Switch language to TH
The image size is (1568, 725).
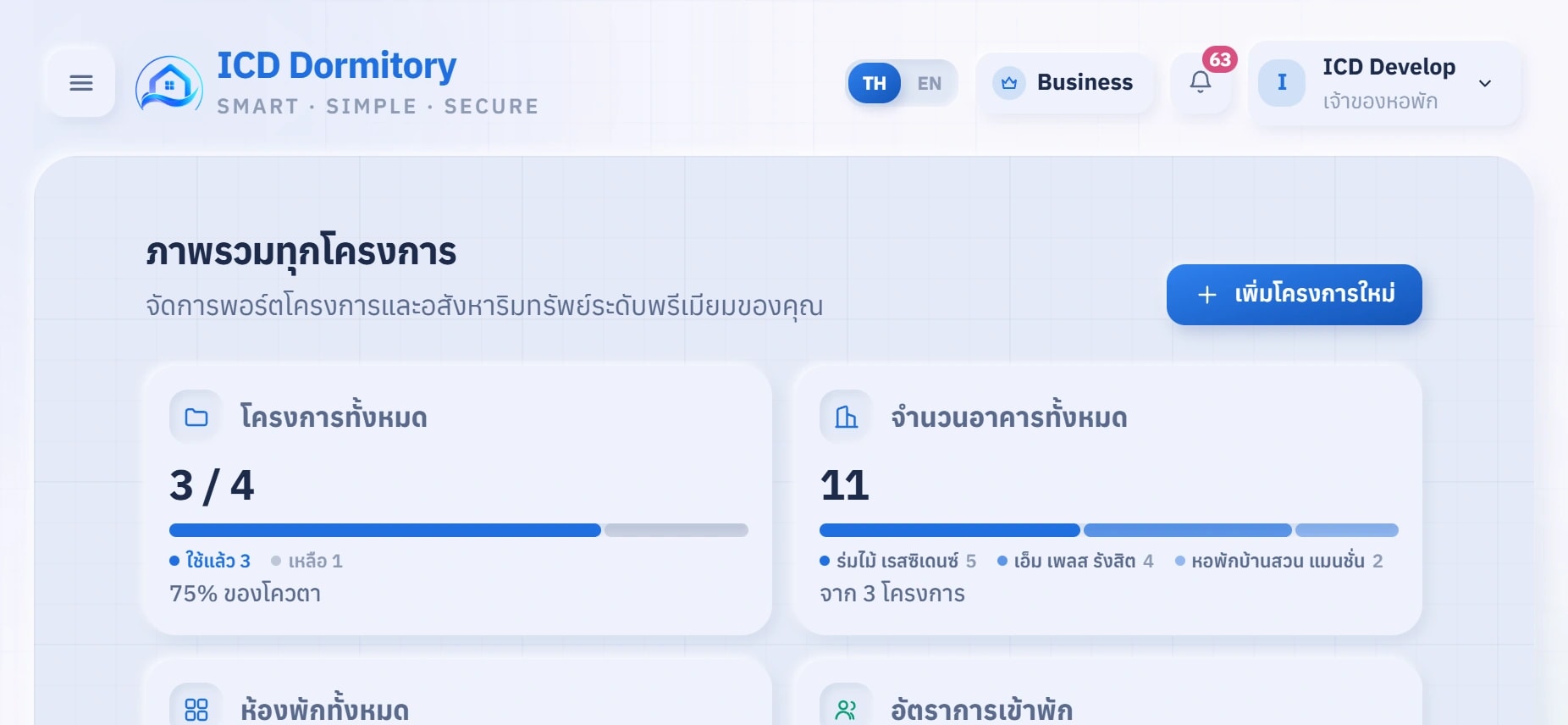coord(875,83)
